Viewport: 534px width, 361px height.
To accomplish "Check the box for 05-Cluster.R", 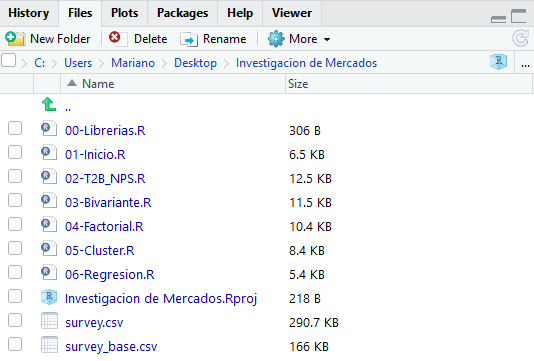I will coord(15,248).
